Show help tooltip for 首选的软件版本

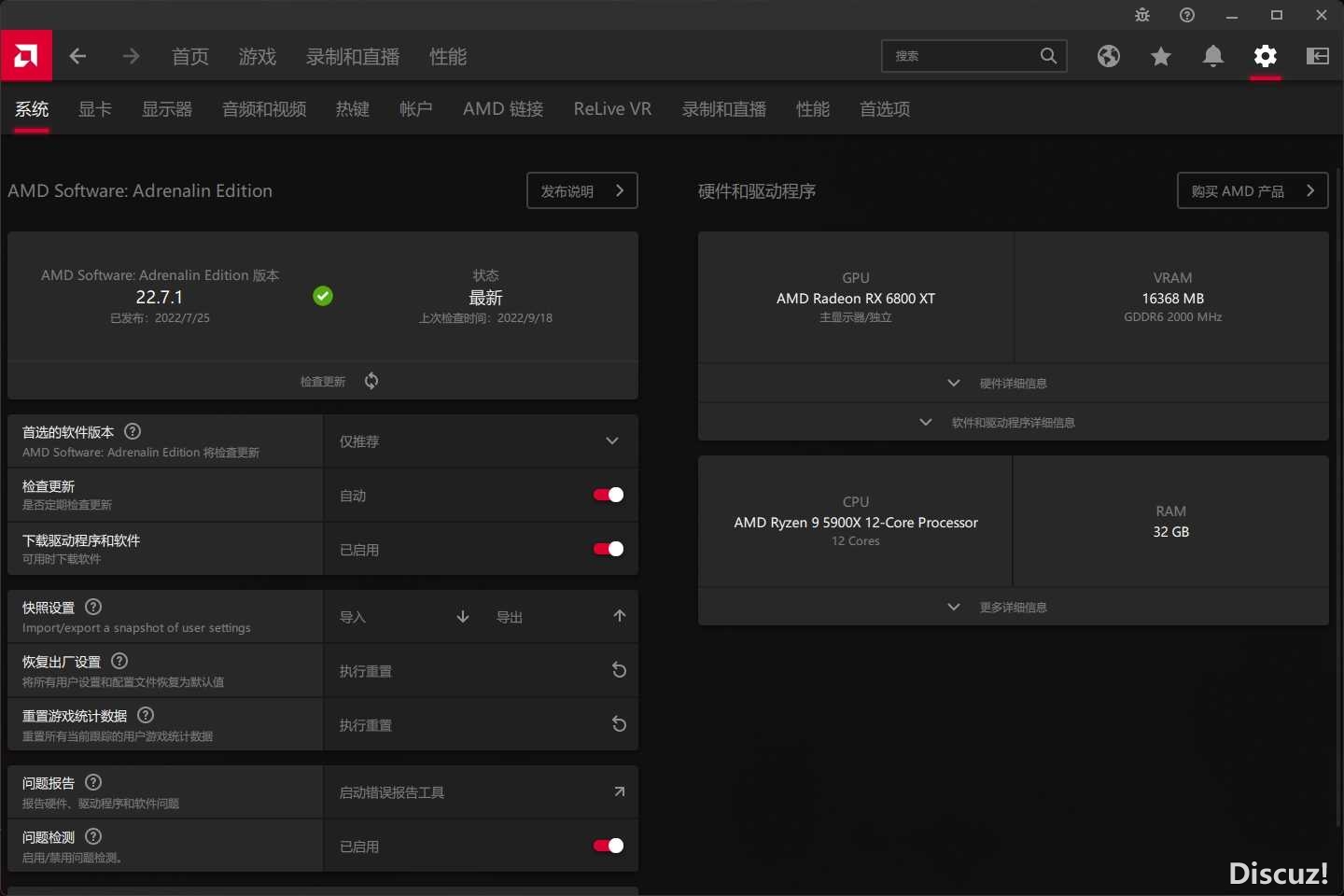pyautogui.click(x=133, y=431)
